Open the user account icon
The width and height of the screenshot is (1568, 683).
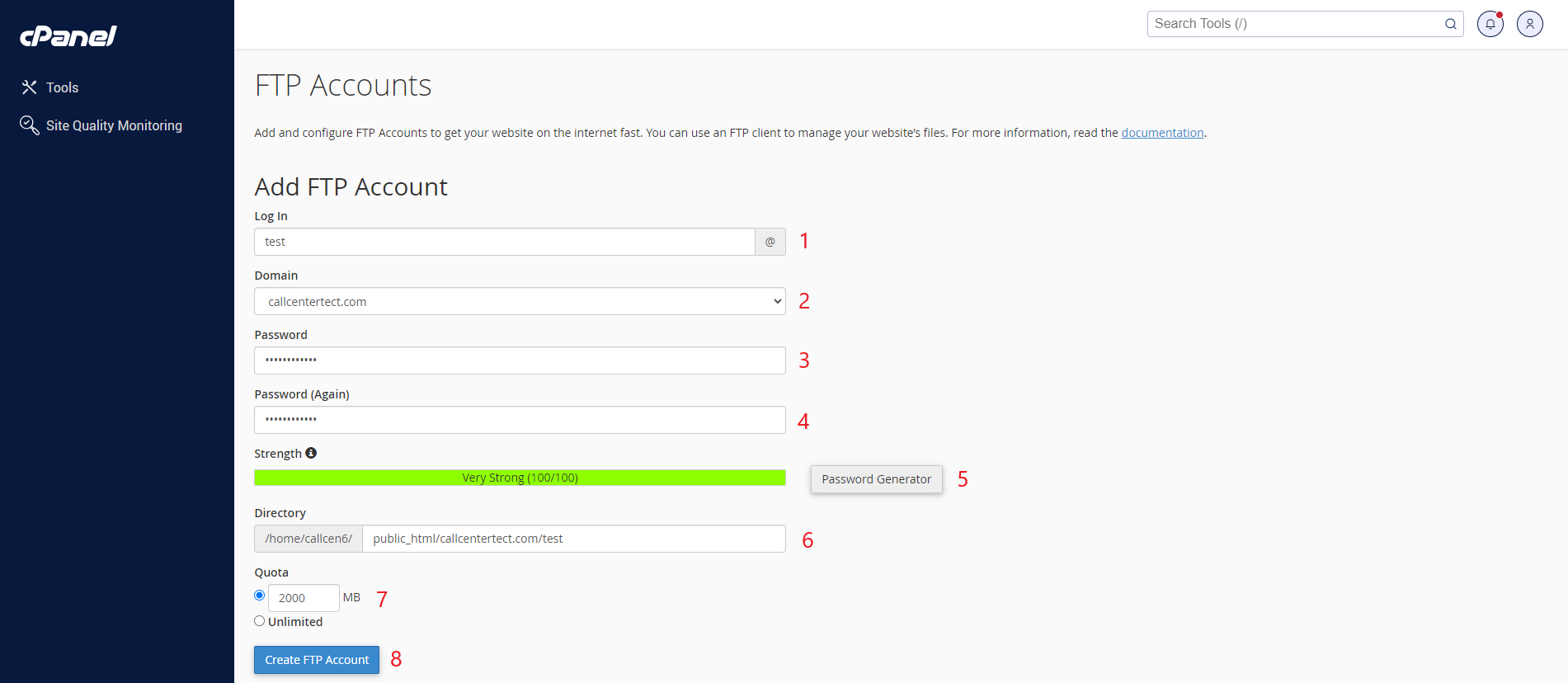(x=1529, y=24)
